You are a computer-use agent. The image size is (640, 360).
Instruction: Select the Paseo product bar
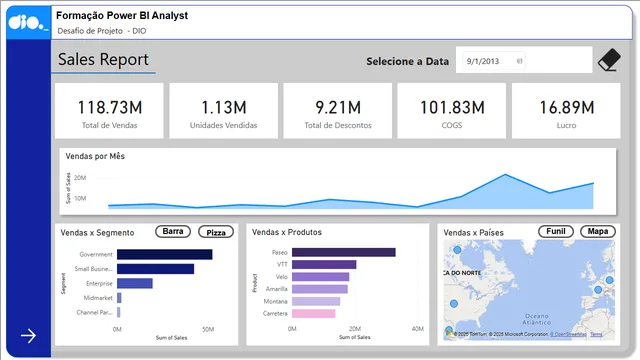(344, 252)
